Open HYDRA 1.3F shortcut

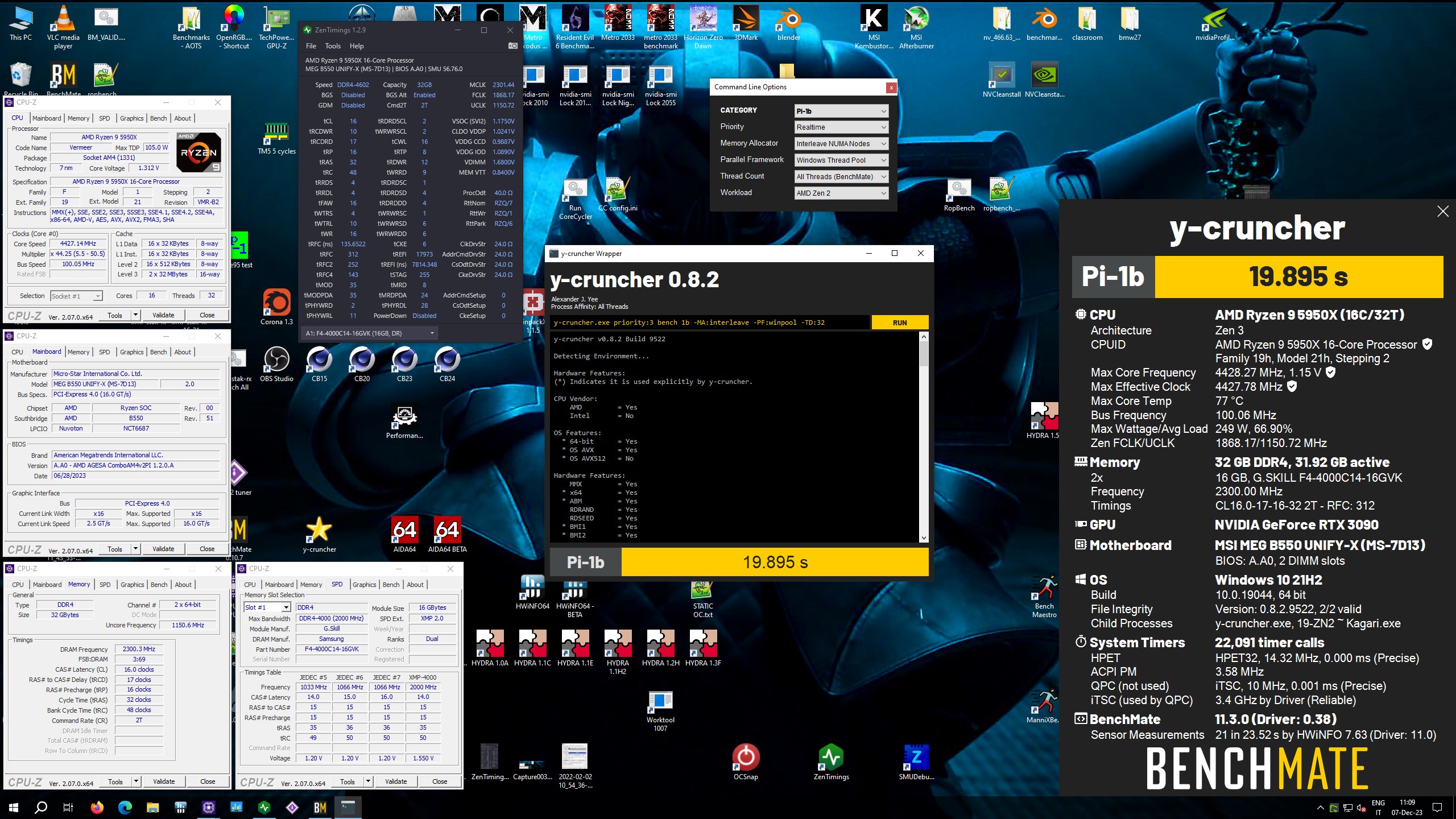703,648
